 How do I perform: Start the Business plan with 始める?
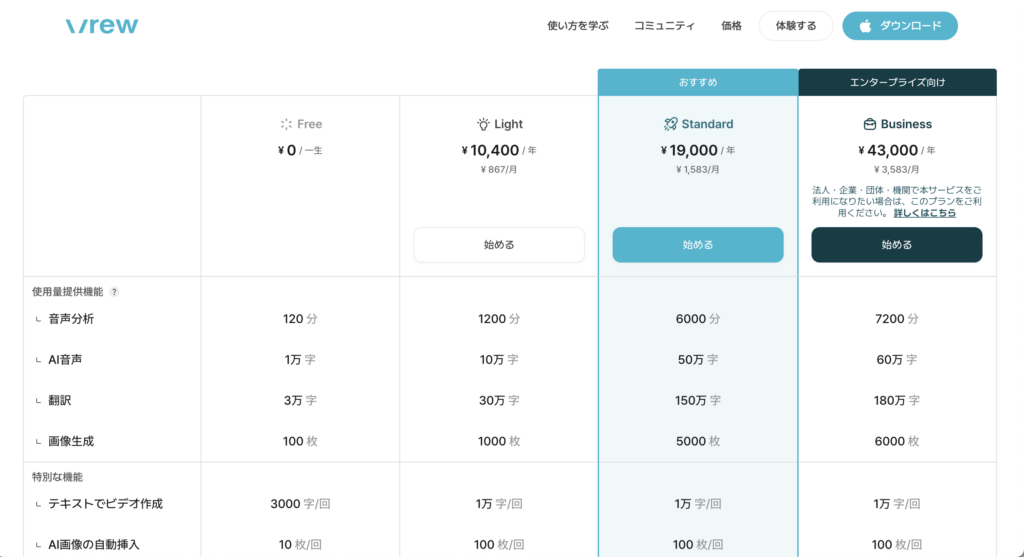pyautogui.click(x=896, y=245)
